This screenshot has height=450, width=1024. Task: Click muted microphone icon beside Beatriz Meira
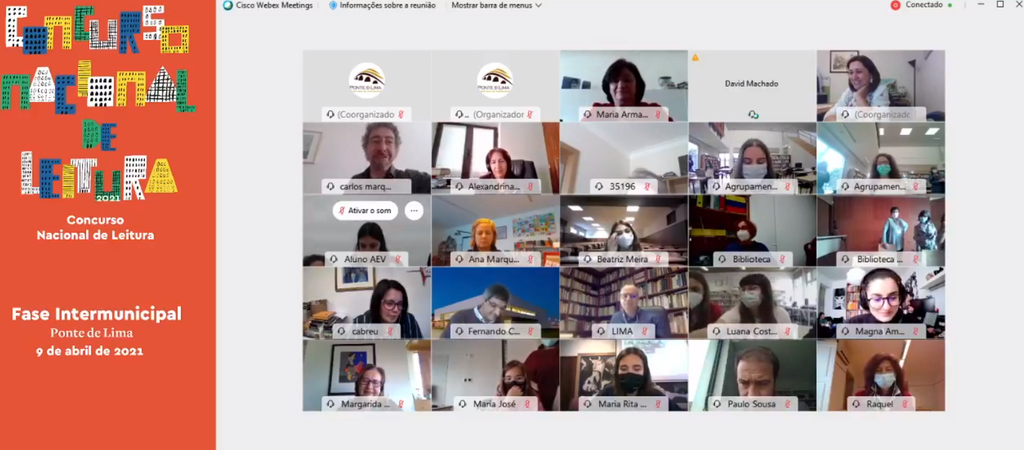click(x=659, y=259)
